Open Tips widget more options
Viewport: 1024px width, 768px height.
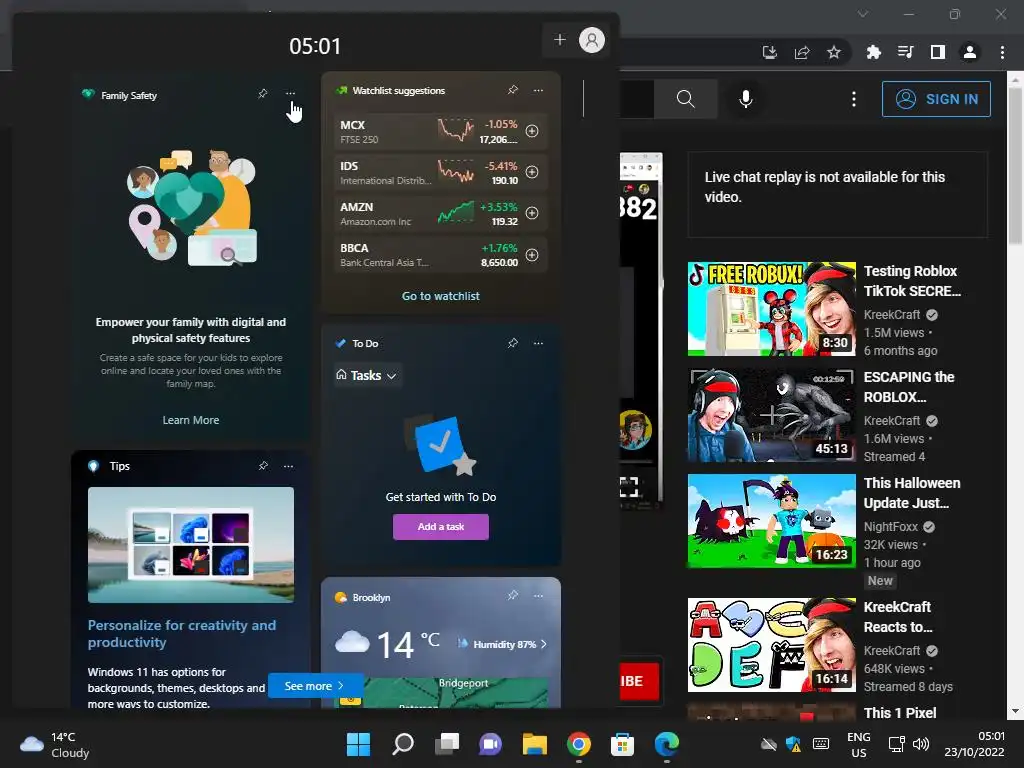pyautogui.click(x=289, y=466)
